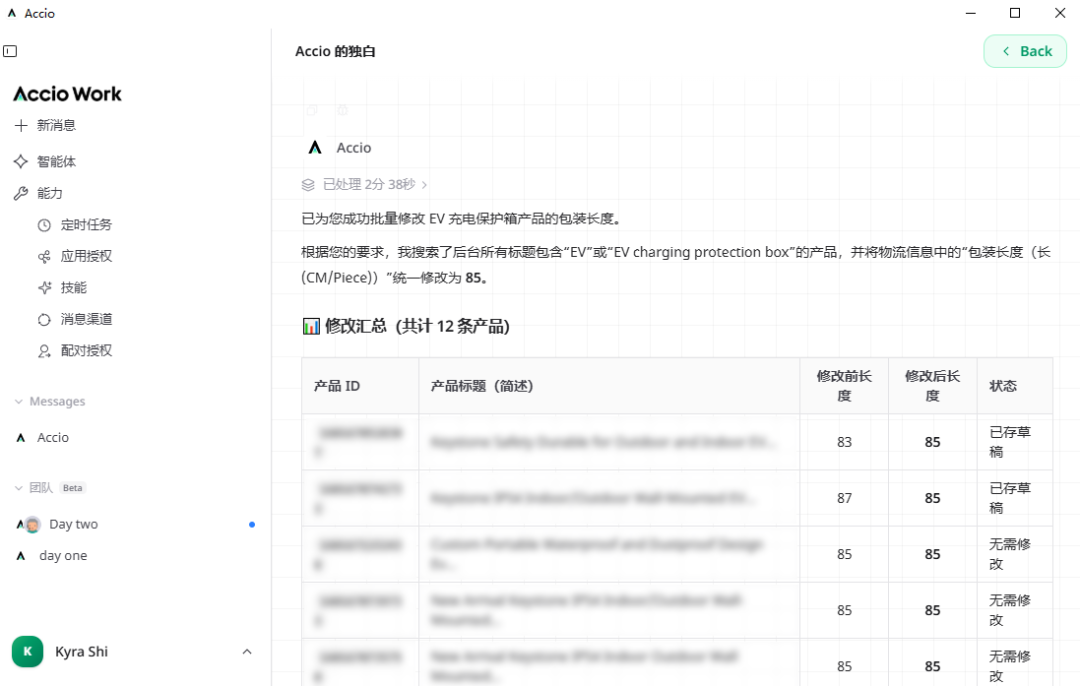Collapse the Kyra Shi account chevron
Viewport: 1080px width, 686px height.
tap(247, 651)
